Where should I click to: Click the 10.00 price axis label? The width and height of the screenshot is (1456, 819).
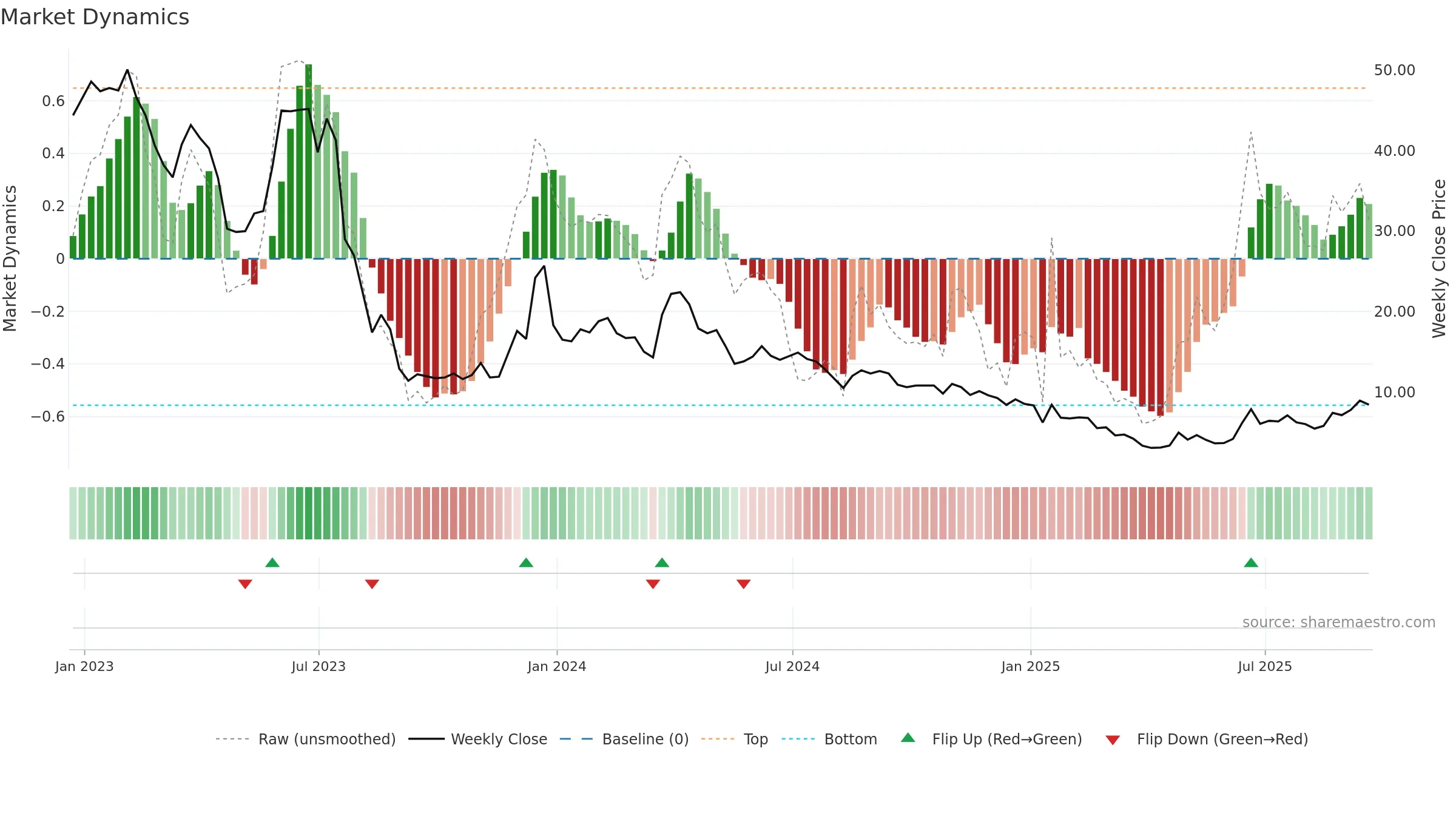click(1395, 392)
